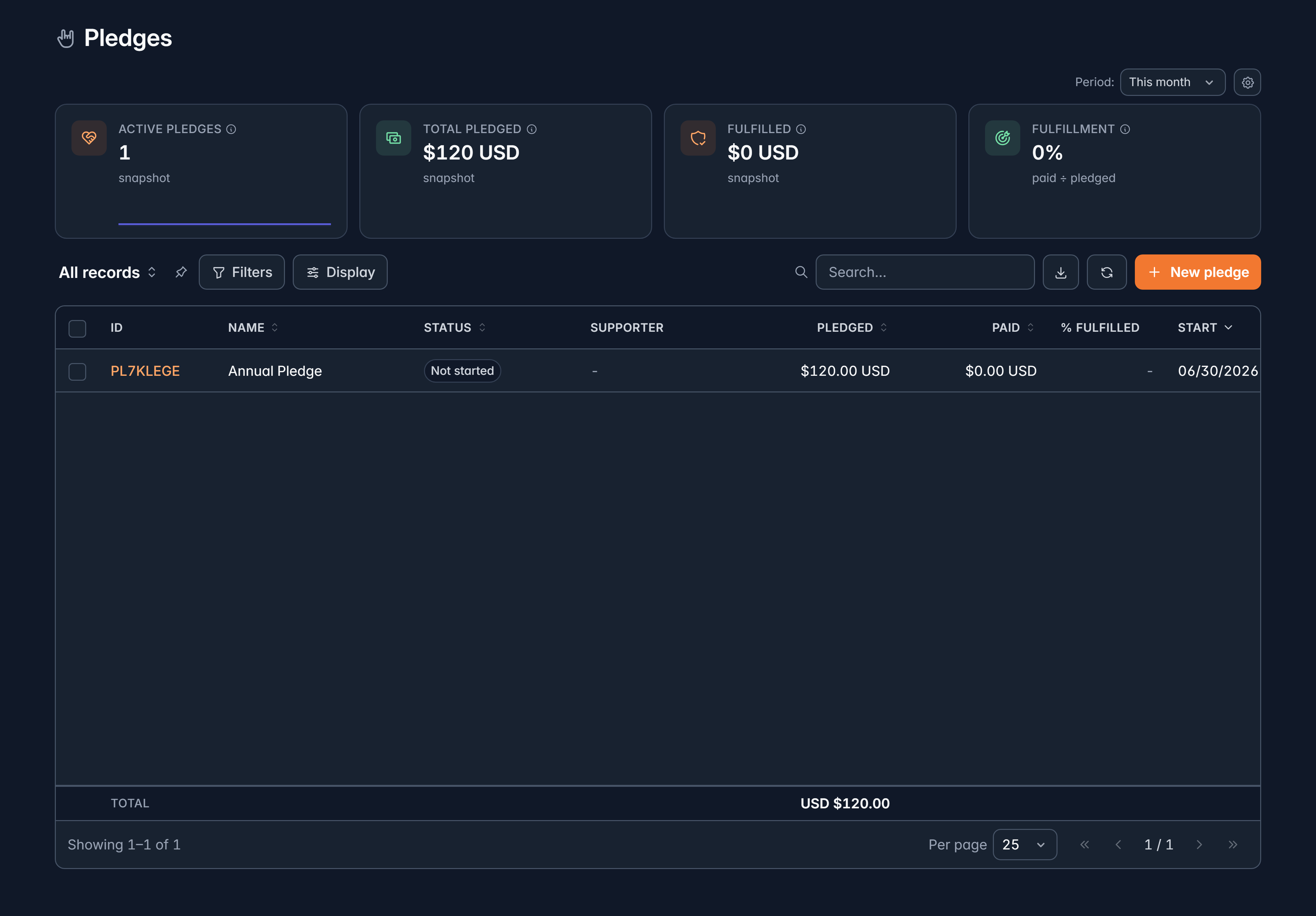This screenshot has width=1316, height=916.
Task: Click the New pledge button
Action: pyautogui.click(x=1197, y=272)
